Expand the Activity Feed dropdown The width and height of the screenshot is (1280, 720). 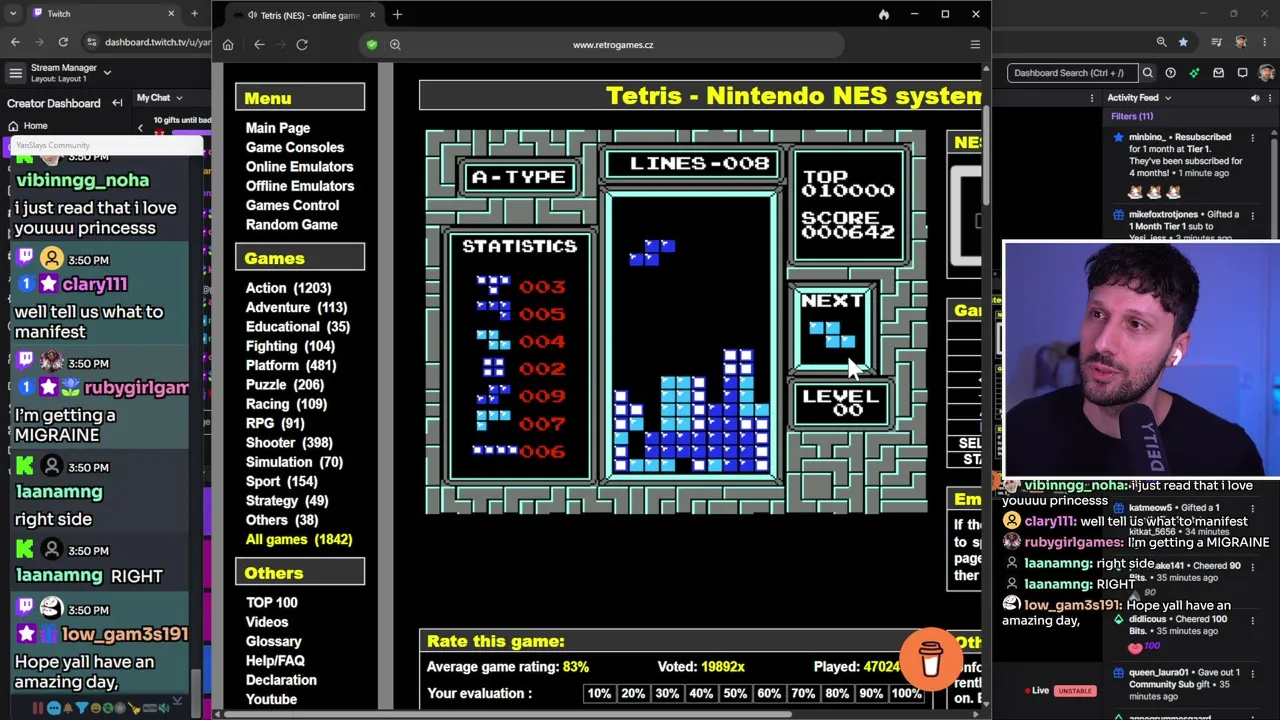[1167, 98]
